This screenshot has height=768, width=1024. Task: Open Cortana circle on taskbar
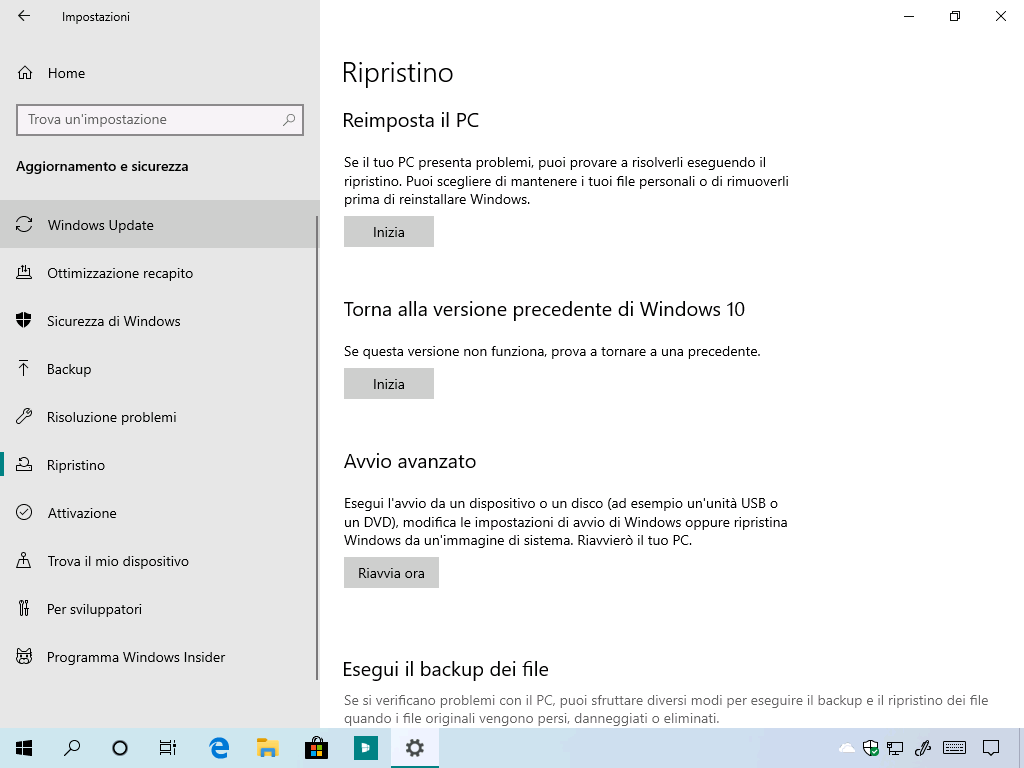click(120, 748)
